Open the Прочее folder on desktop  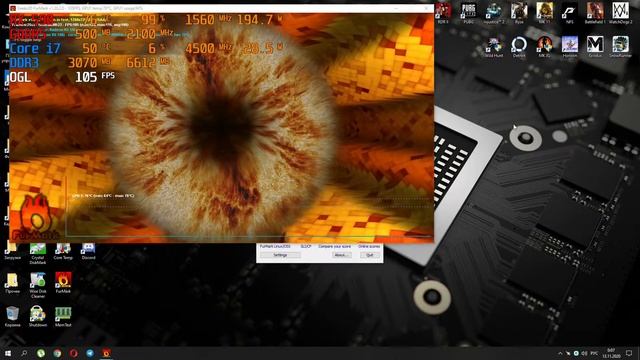pos(12,282)
